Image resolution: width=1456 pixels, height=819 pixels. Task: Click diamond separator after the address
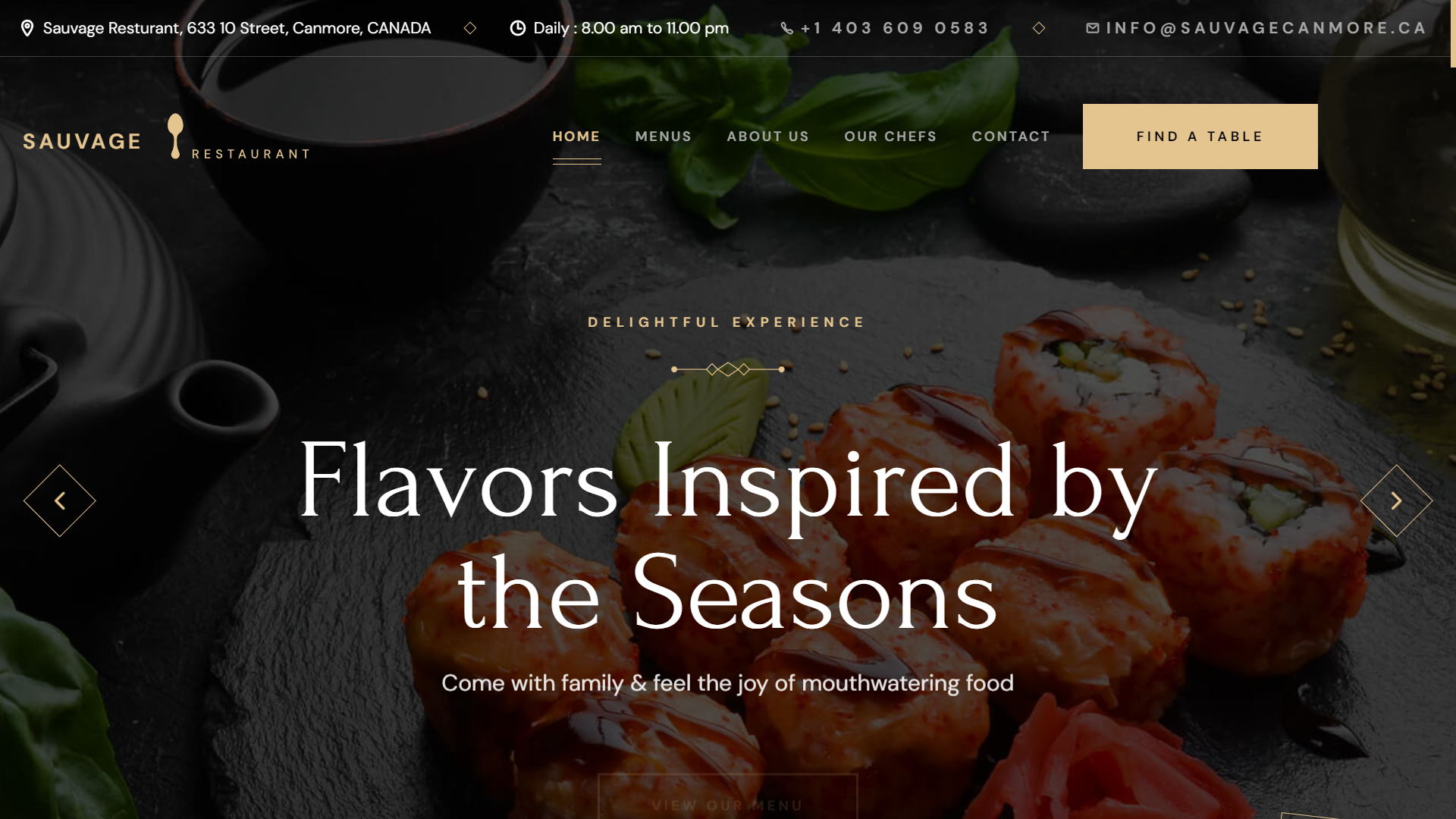coord(470,28)
